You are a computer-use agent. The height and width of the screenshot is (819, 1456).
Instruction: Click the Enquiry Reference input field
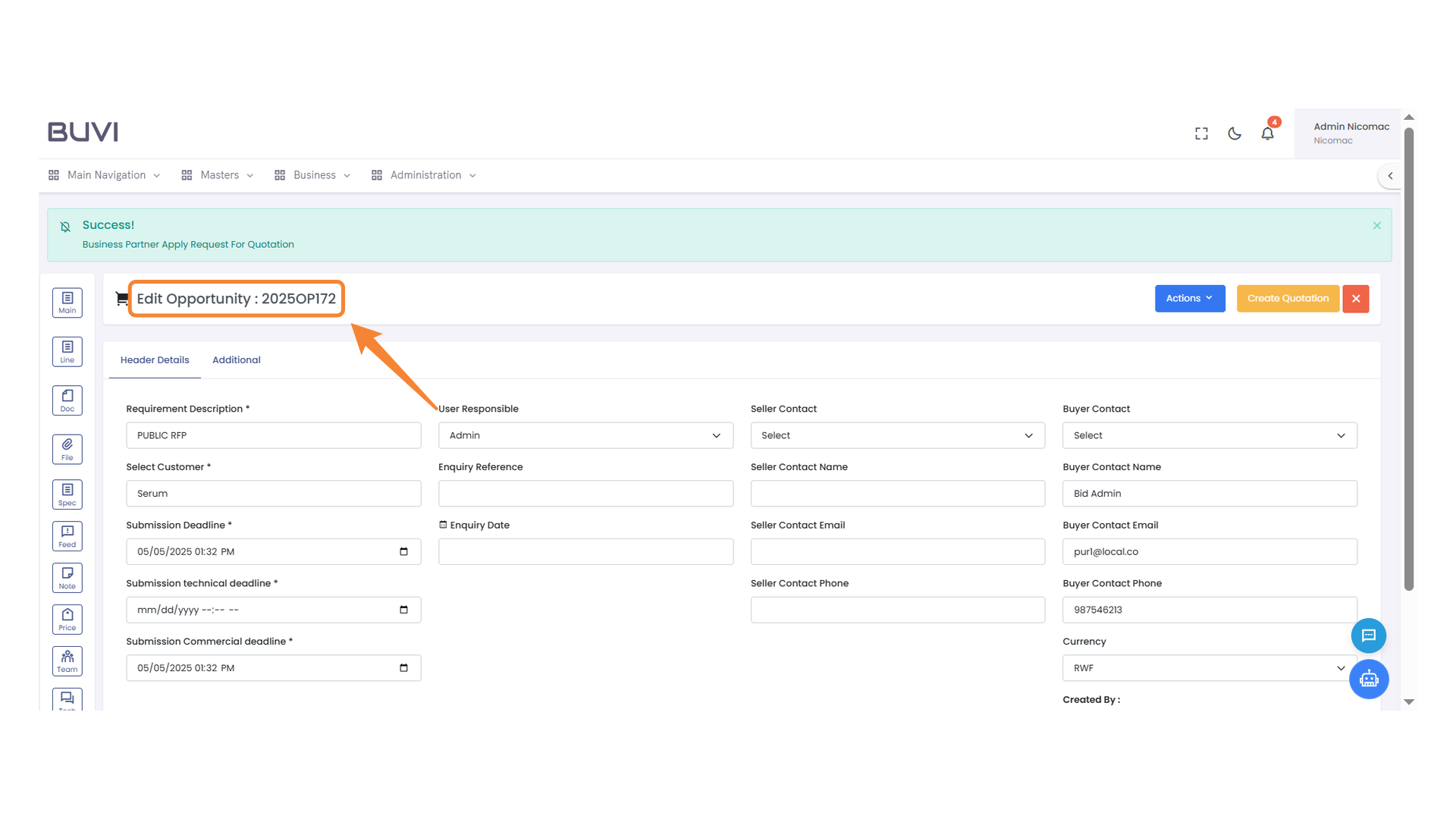585,494
